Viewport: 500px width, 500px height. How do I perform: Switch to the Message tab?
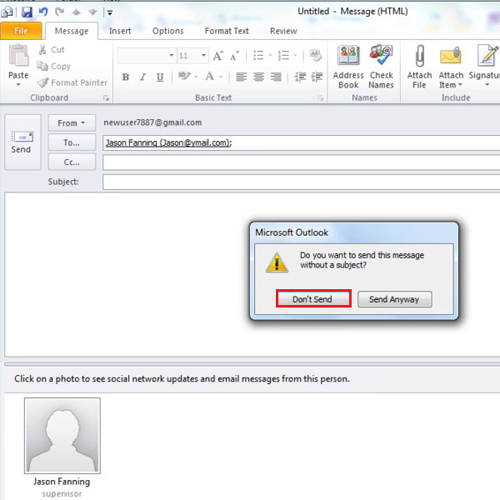72,31
